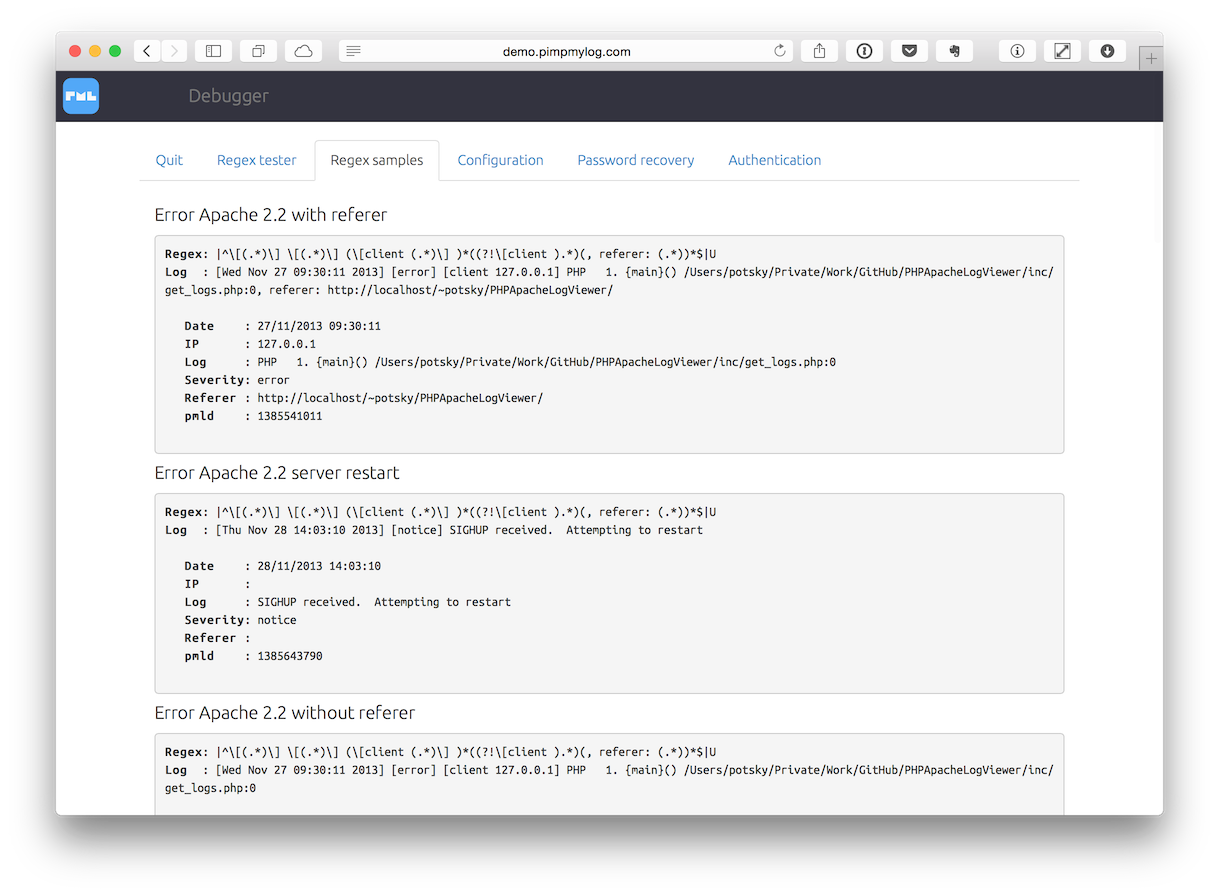Click heading "Error Apache 2.2 server restart"

pyautogui.click(x=277, y=473)
